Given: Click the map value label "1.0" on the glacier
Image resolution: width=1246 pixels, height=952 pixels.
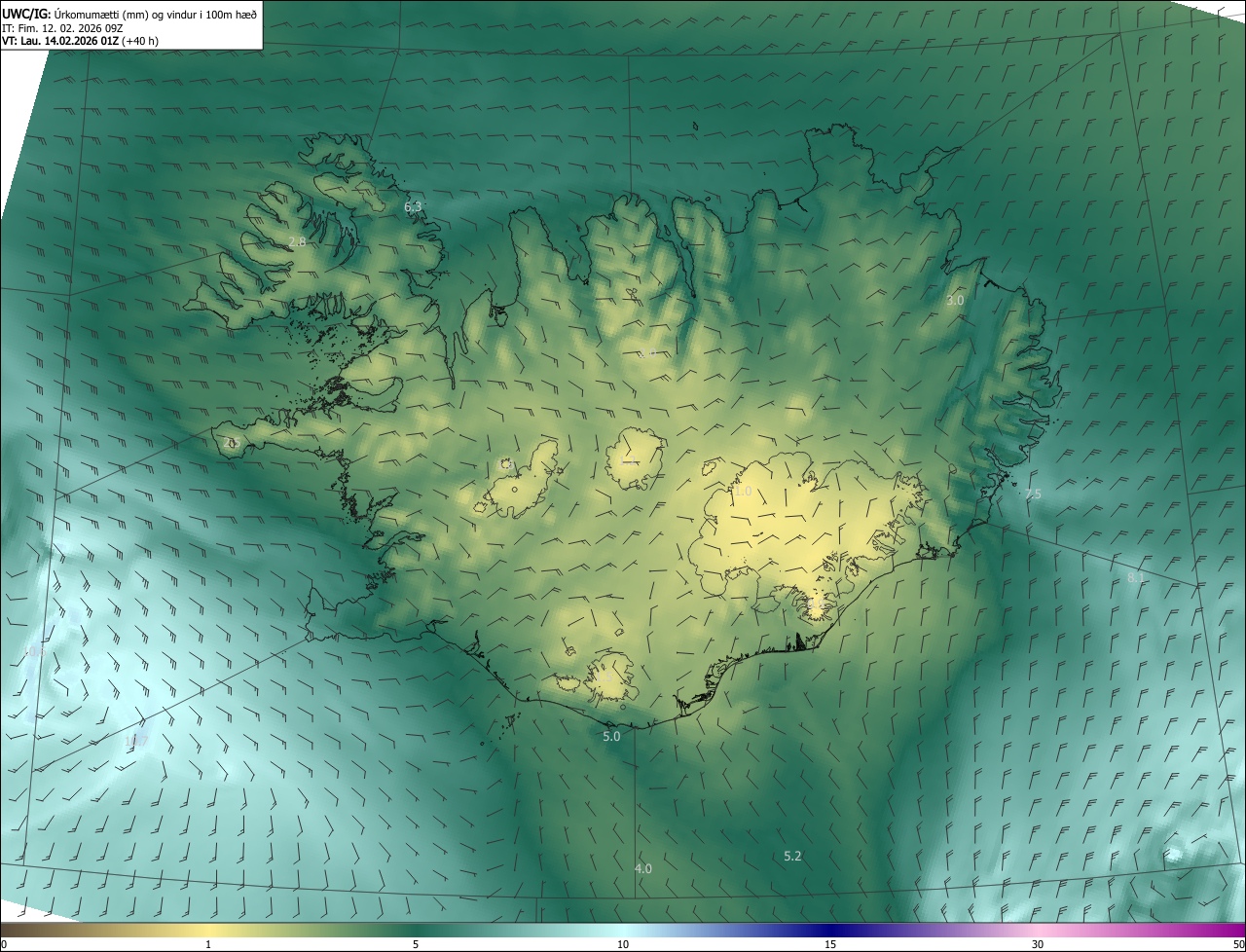Looking at the screenshot, I should pyautogui.click(x=744, y=492).
